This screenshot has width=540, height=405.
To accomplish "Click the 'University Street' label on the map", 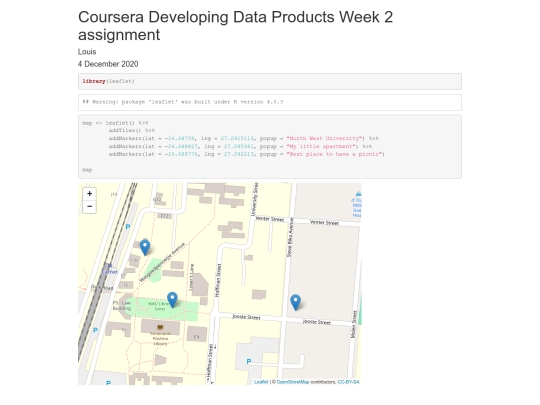I will click(x=255, y=199).
